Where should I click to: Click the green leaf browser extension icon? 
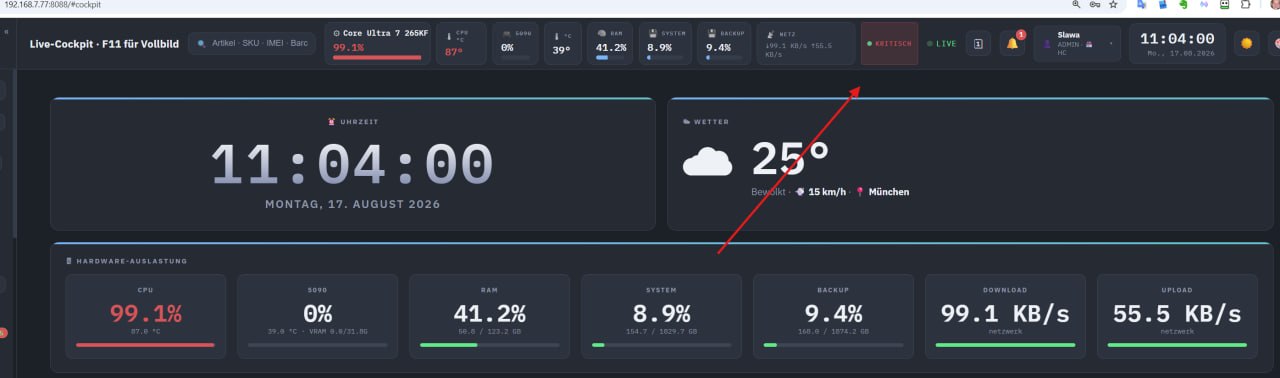click(1183, 5)
